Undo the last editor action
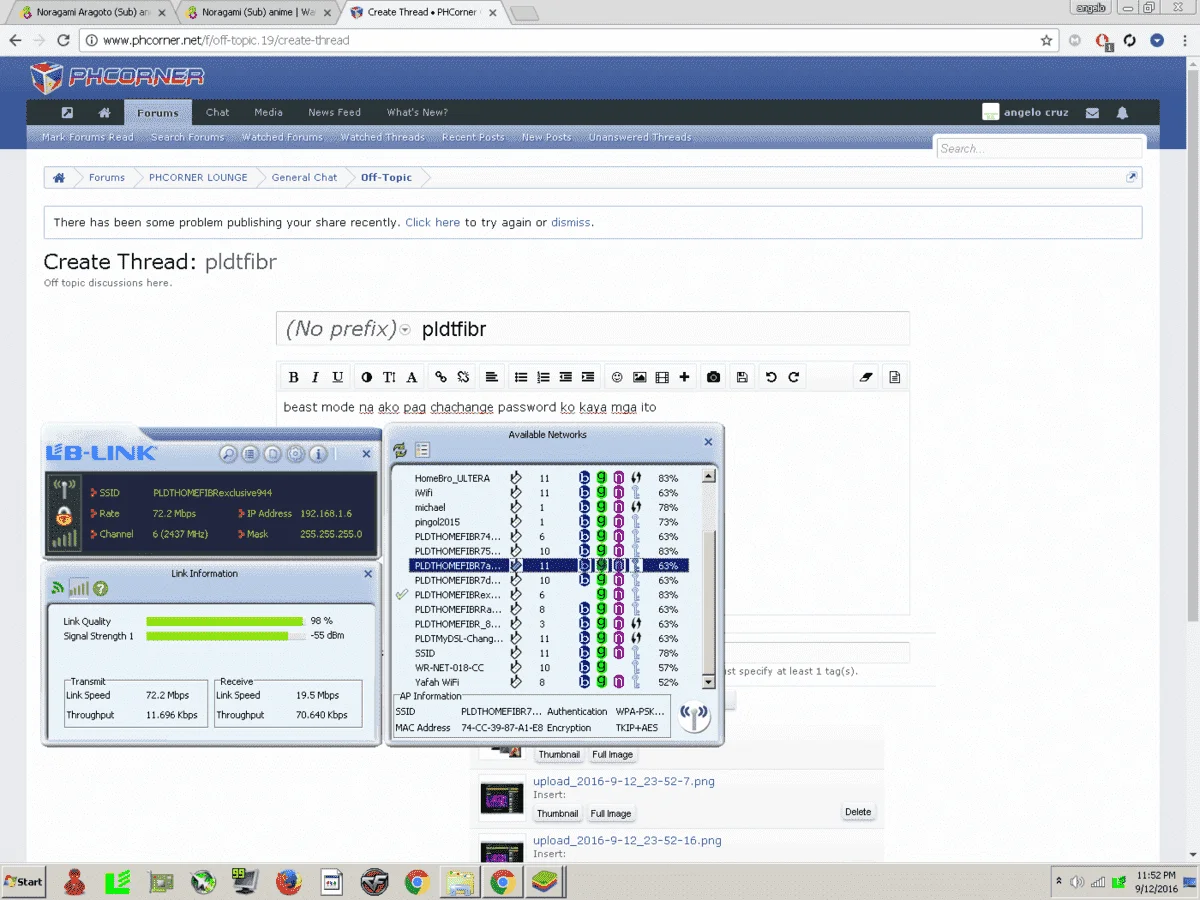This screenshot has height=900, width=1200. pyautogui.click(x=771, y=377)
